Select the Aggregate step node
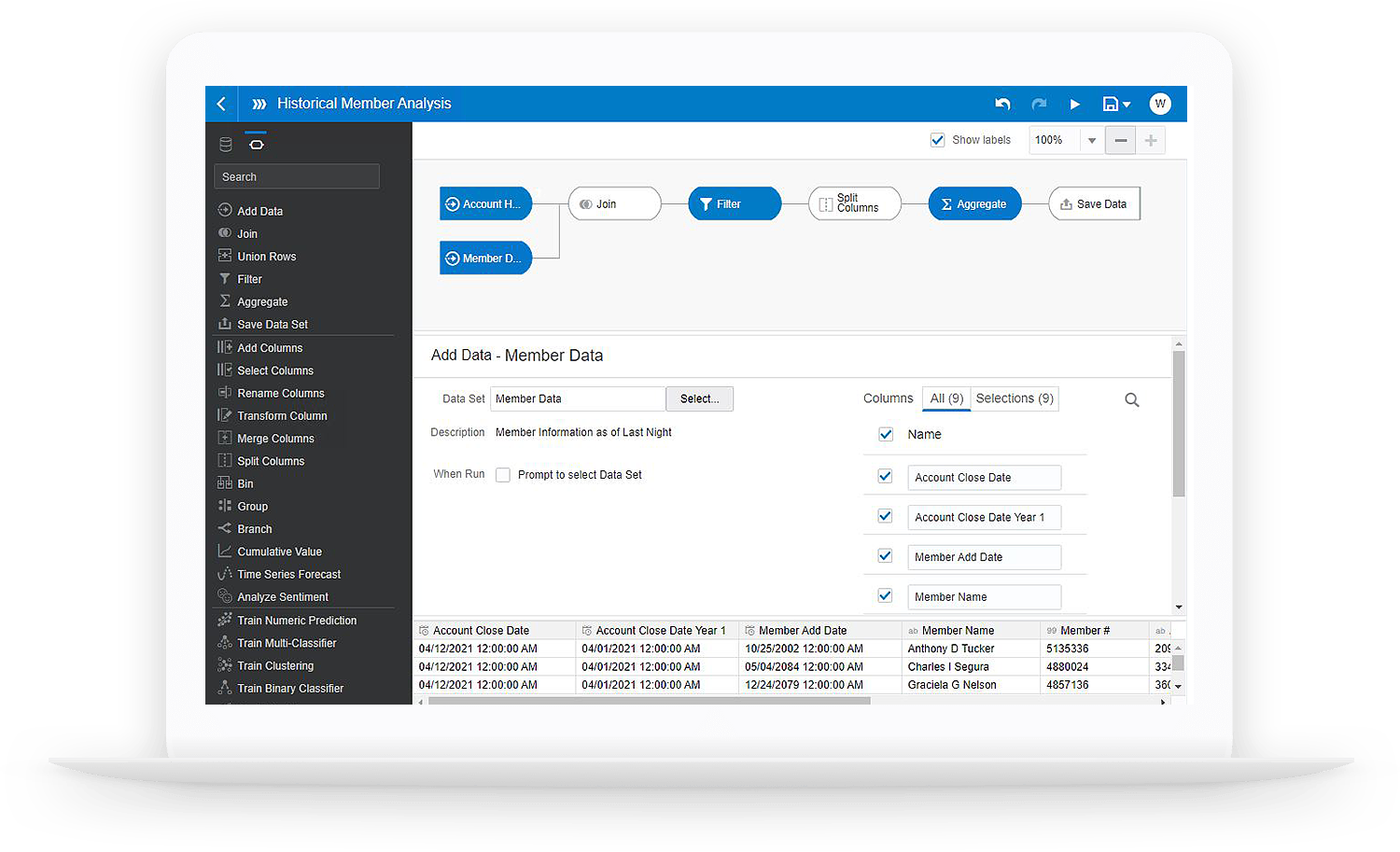 (974, 204)
